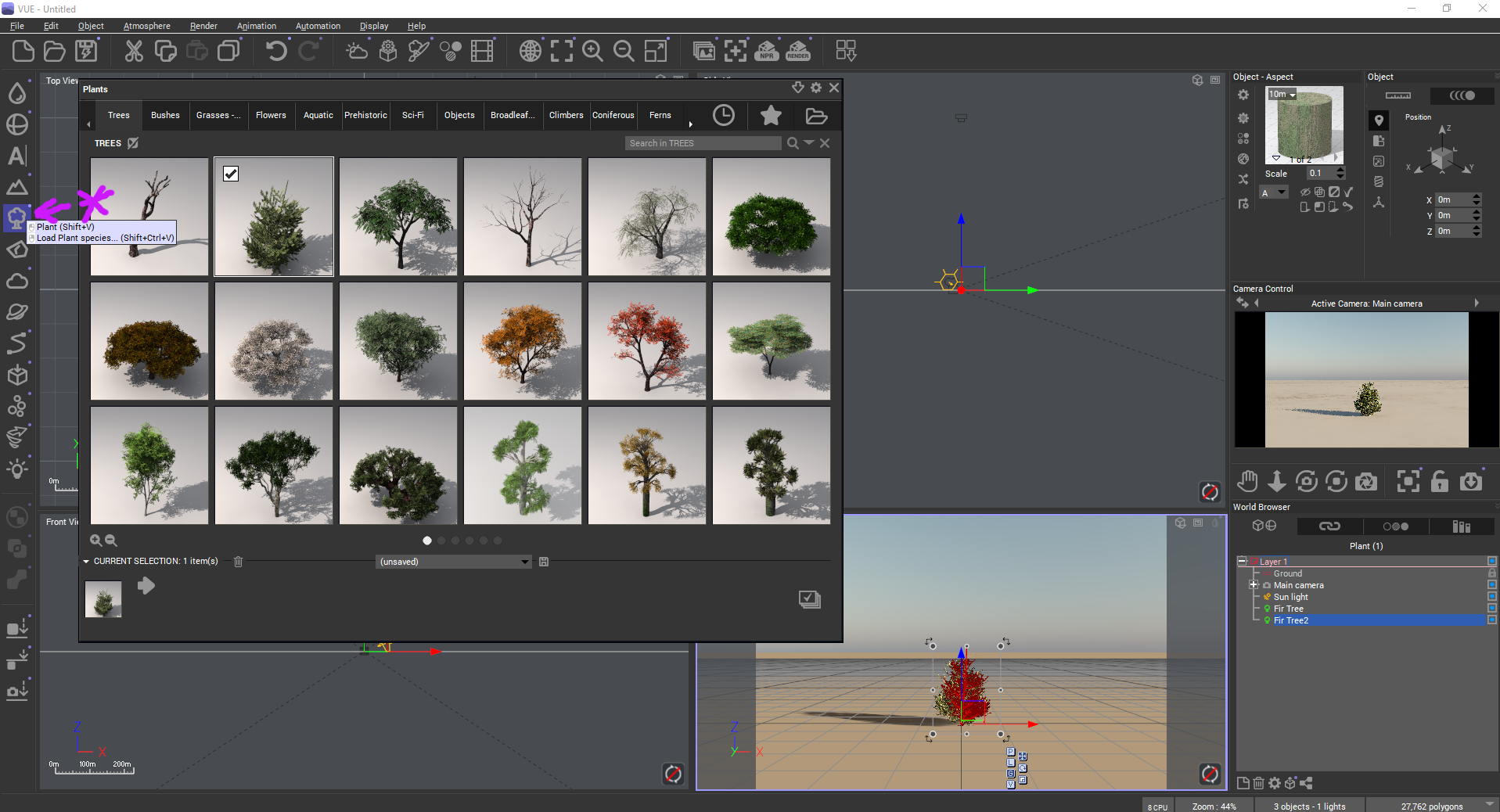
Task: Click the delete trash icon in World Browser
Action: click(1258, 783)
